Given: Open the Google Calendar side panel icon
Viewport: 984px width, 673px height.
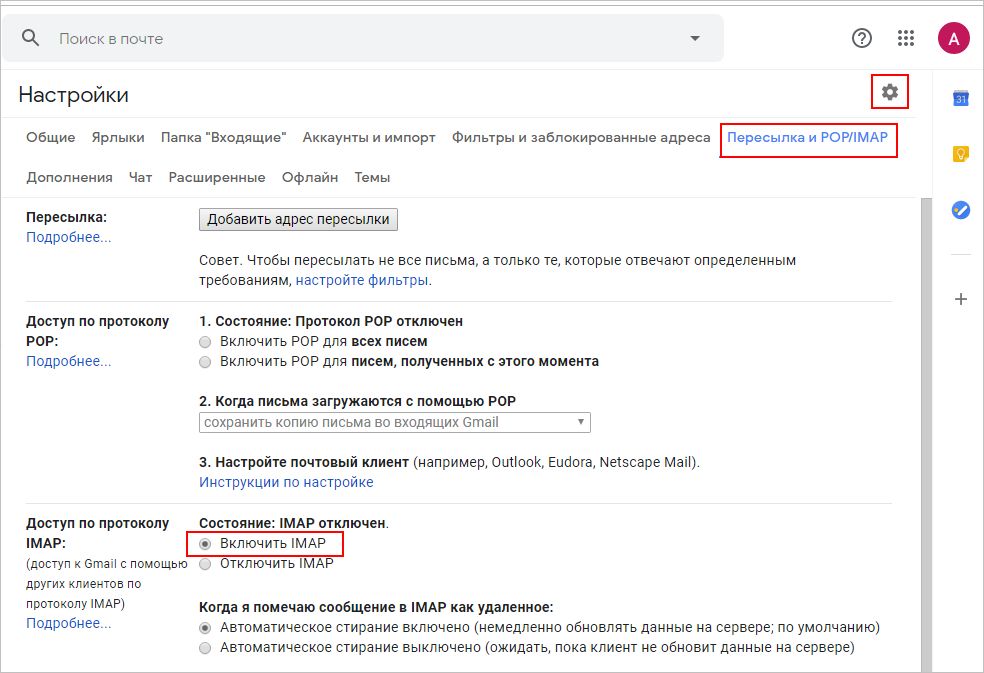Looking at the screenshot, I should 960,98.
